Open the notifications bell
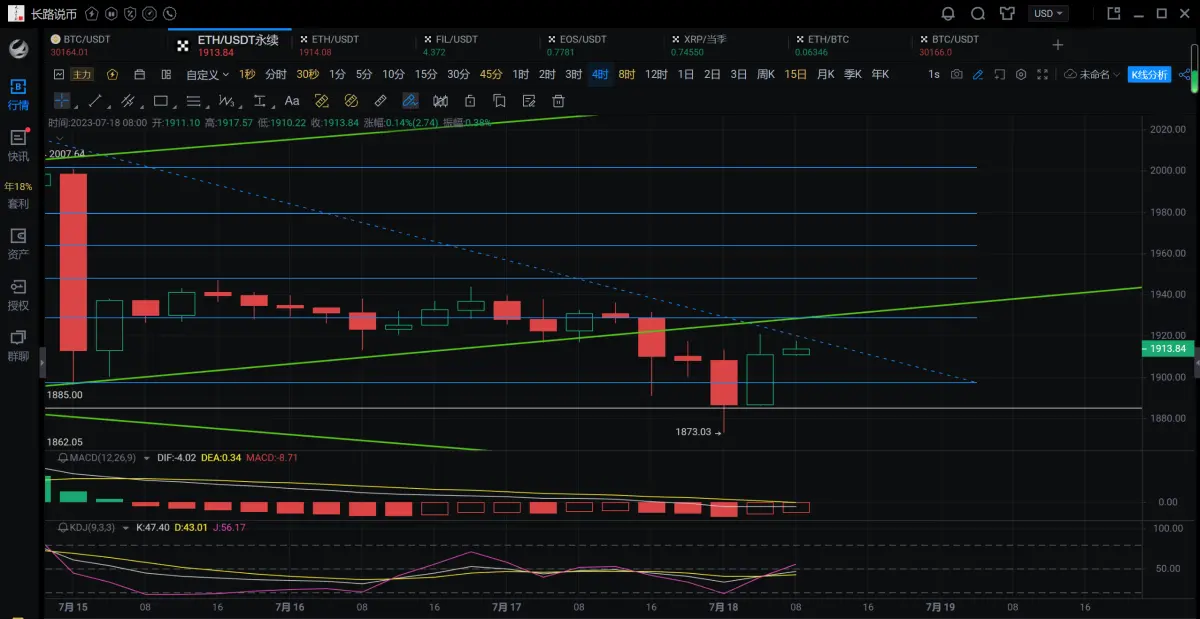Viewport: 1200px width, 619px height. [x=948, y=14]
